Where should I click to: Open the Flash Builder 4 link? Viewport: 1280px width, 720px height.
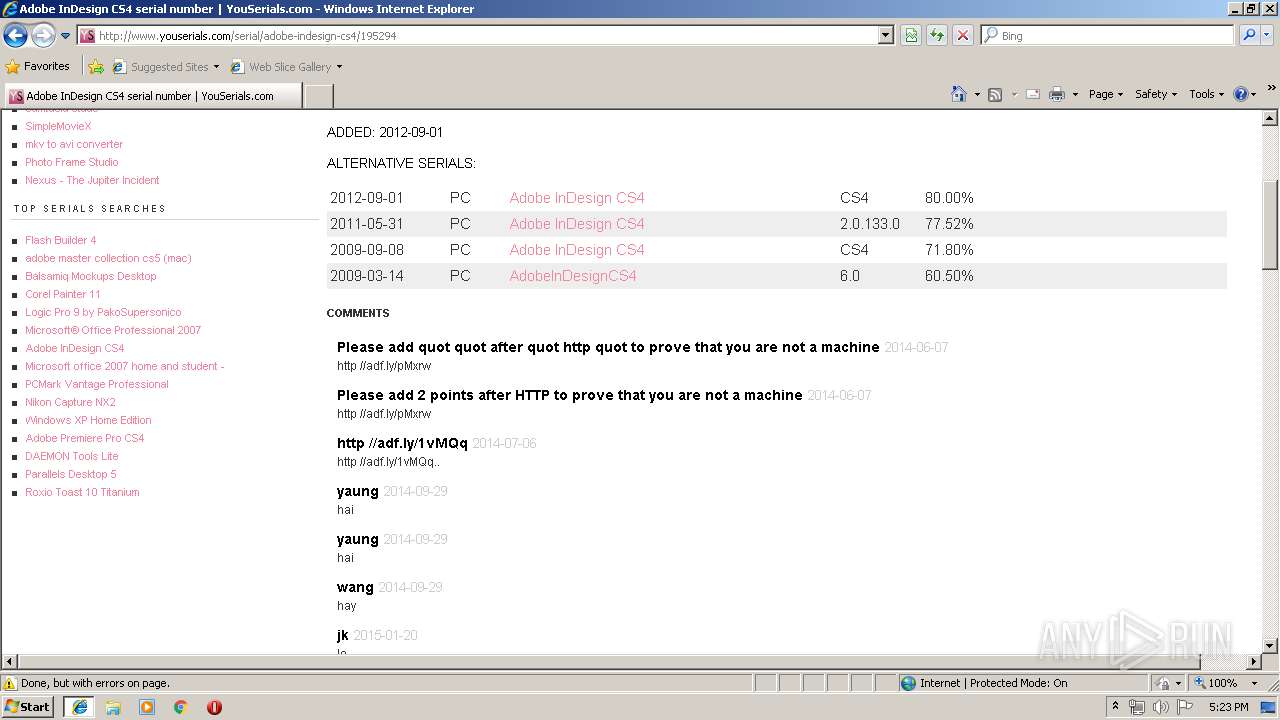pos(61,240)
